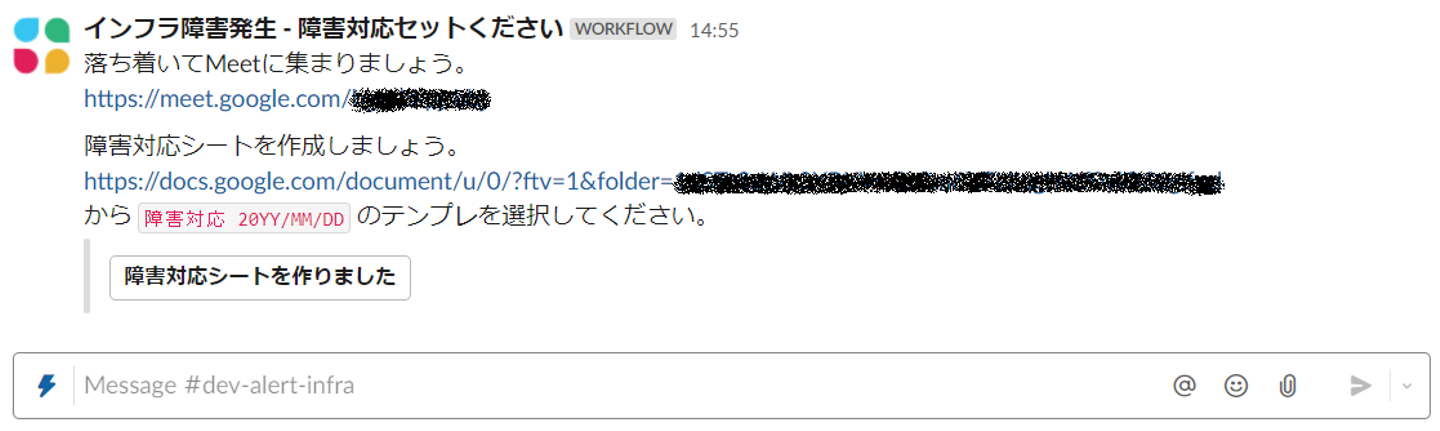Open the 14:55 message timestamp

coord(714,30)
